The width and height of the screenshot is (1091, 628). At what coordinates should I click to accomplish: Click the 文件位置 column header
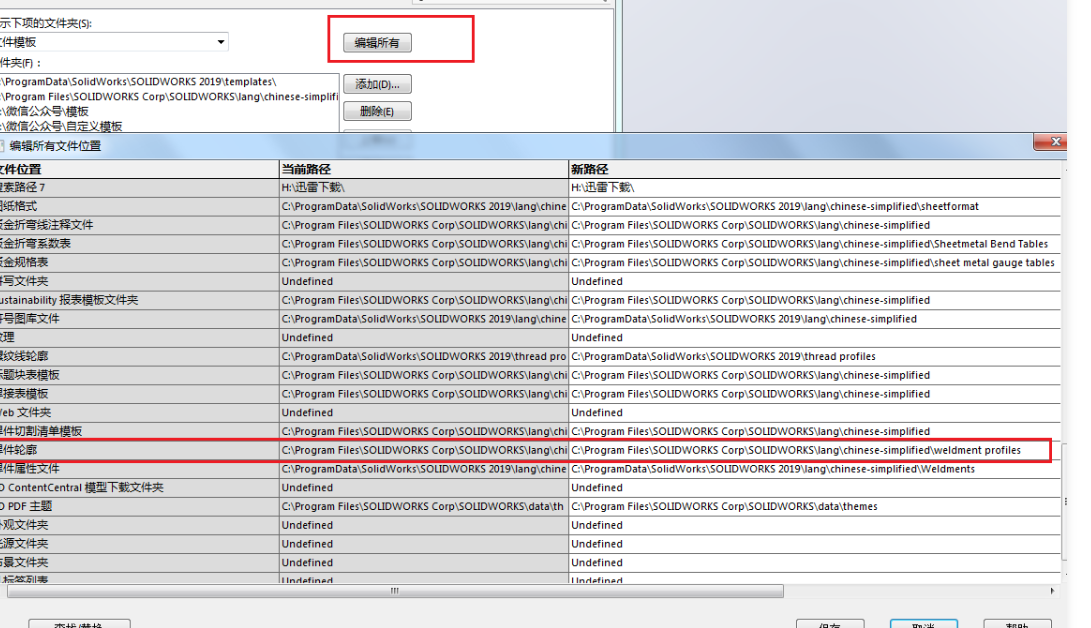pos(139,169)
